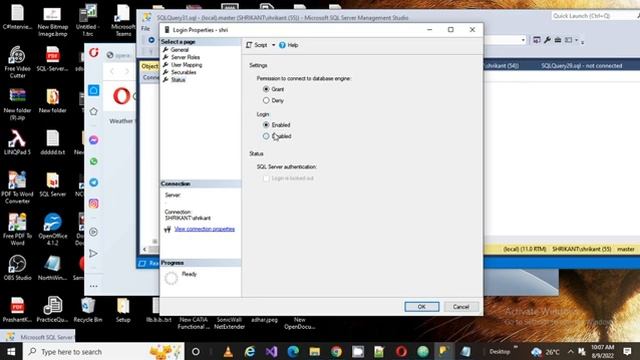Select the Free Video Cutter desktop icon
Viewport: 640px width, 360px height.
pos(17,62)
